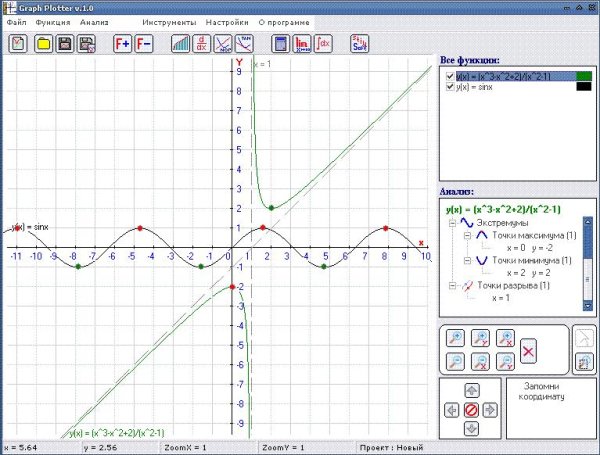Click the curves intersection tool icon
The image size is (600, 455).
223,44
